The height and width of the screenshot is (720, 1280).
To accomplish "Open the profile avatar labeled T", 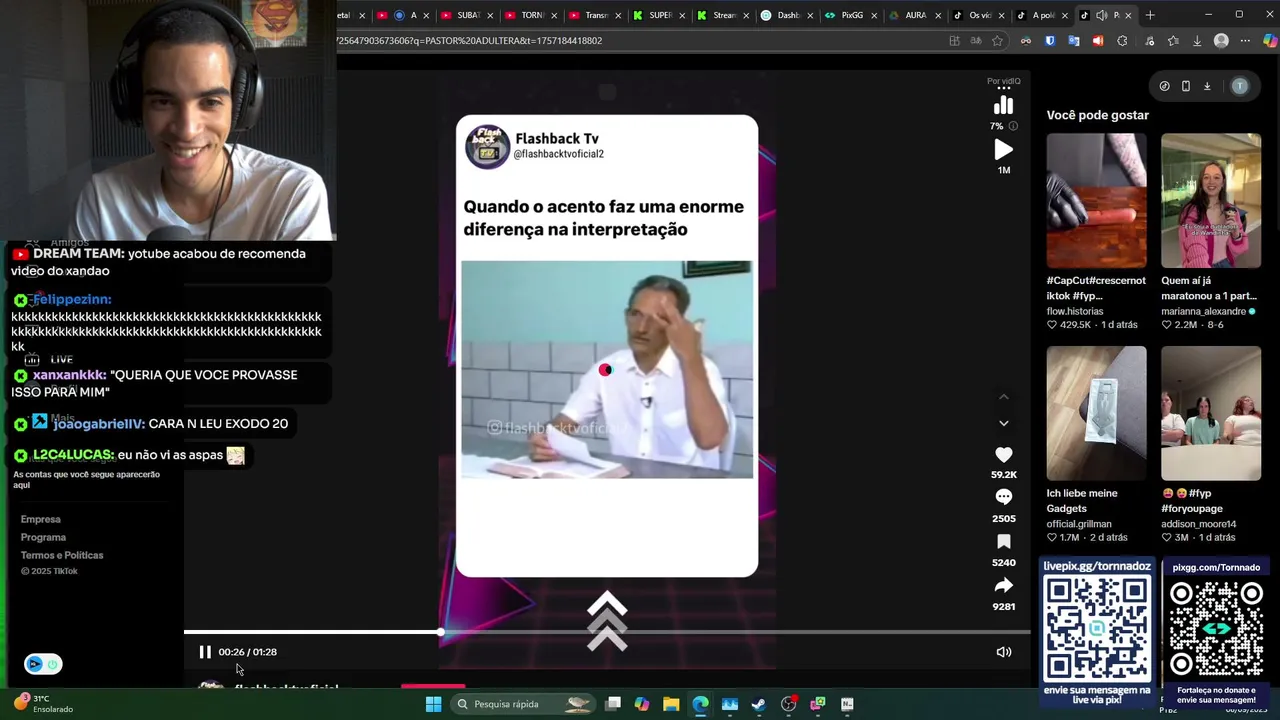I will pyautogui.click(x=1240, y=86).
